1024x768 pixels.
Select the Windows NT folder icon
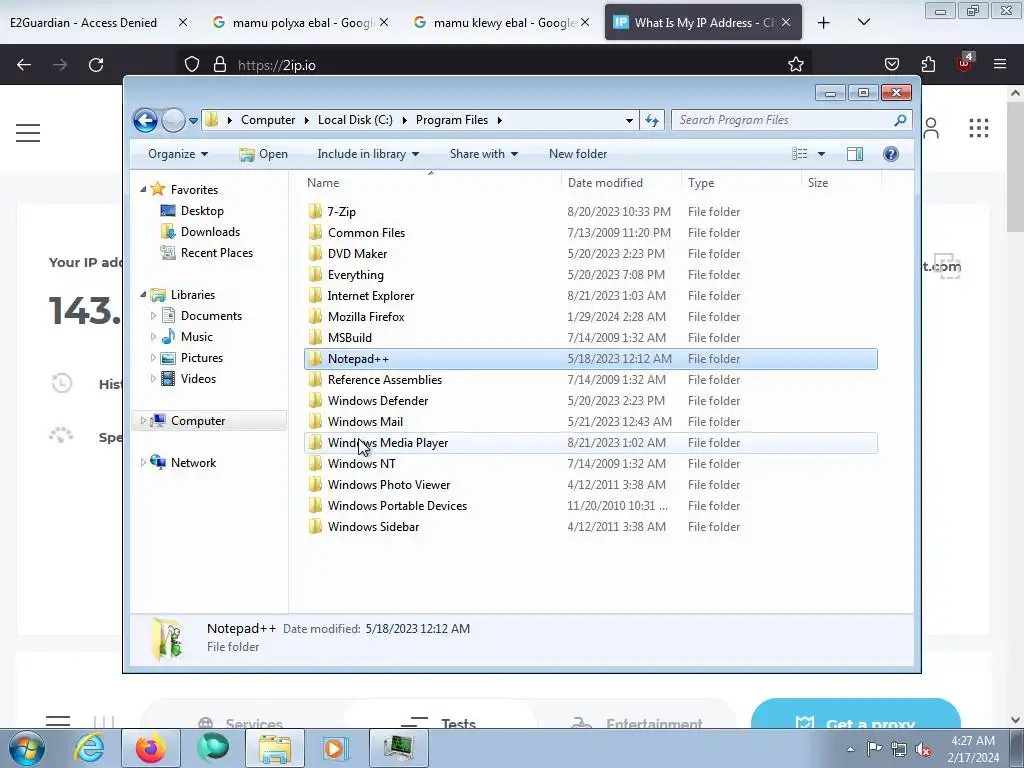click(315, 464)
